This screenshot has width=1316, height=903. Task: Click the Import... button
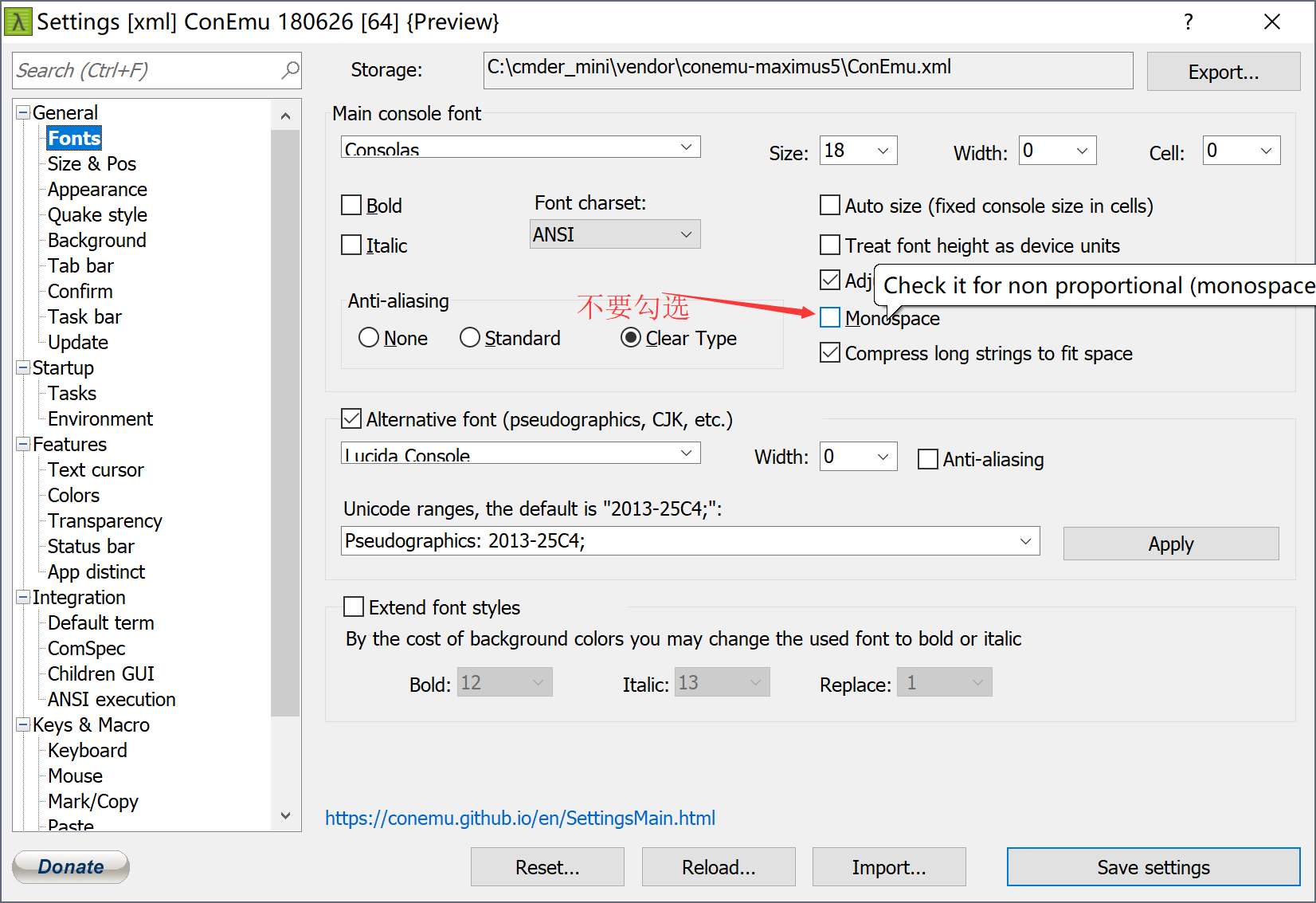point(889,866)
